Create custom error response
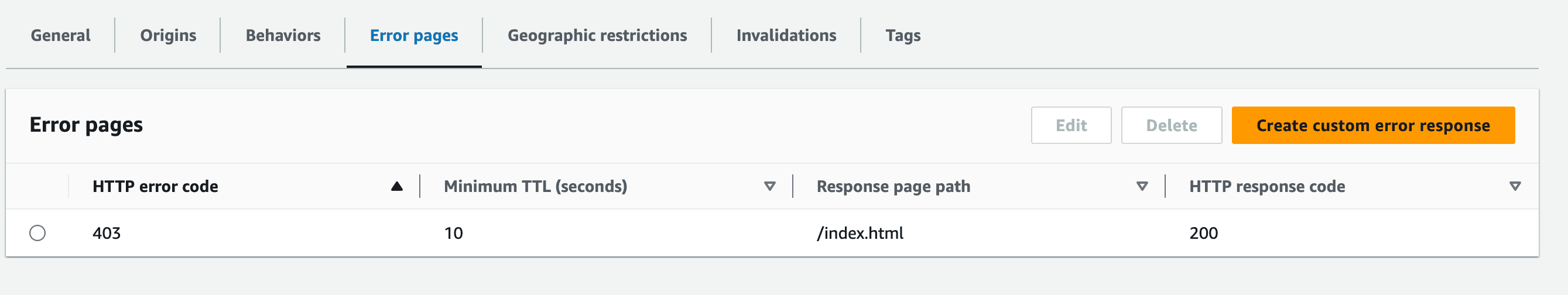1568x295 pixels. point(1372,125)
